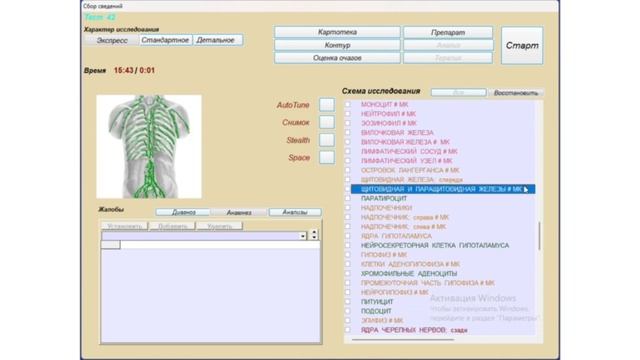Screen dimensions: 640x360
Task: Open the complaints dropdown arrow
Action: tap(302, 236)
